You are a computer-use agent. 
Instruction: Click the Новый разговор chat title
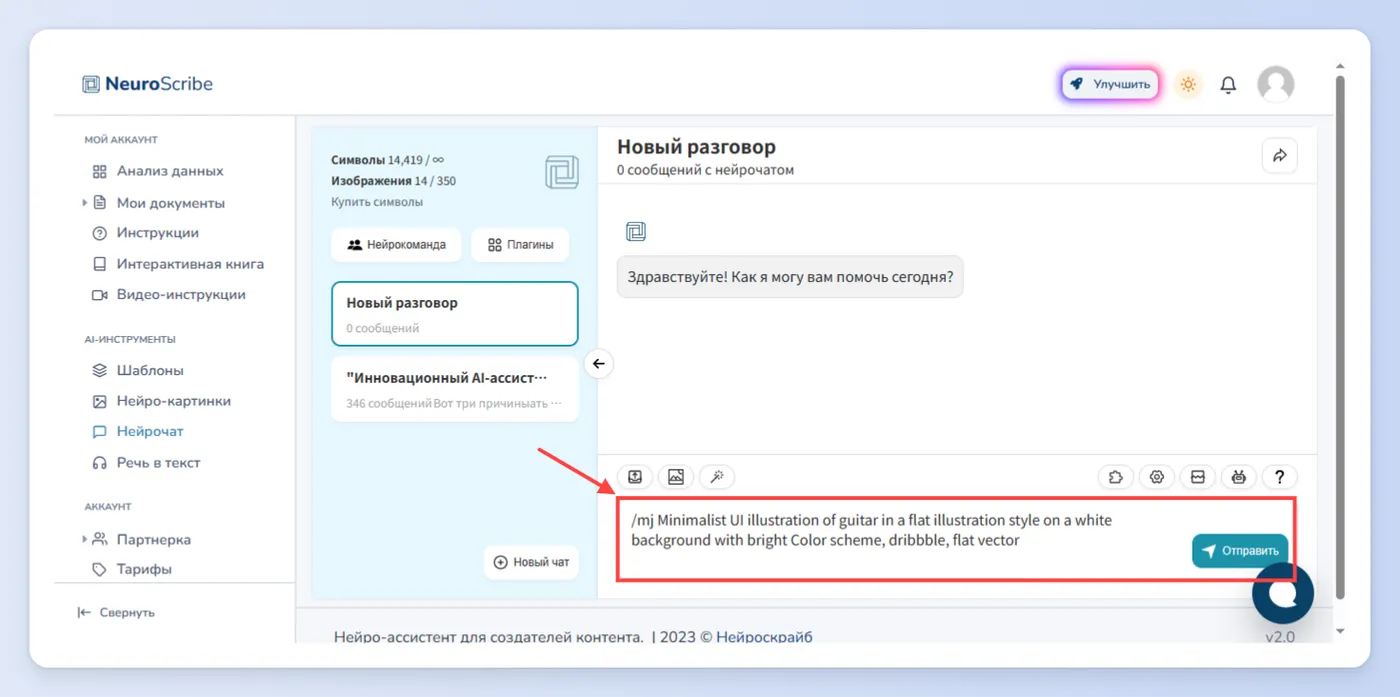coord(696,147)
